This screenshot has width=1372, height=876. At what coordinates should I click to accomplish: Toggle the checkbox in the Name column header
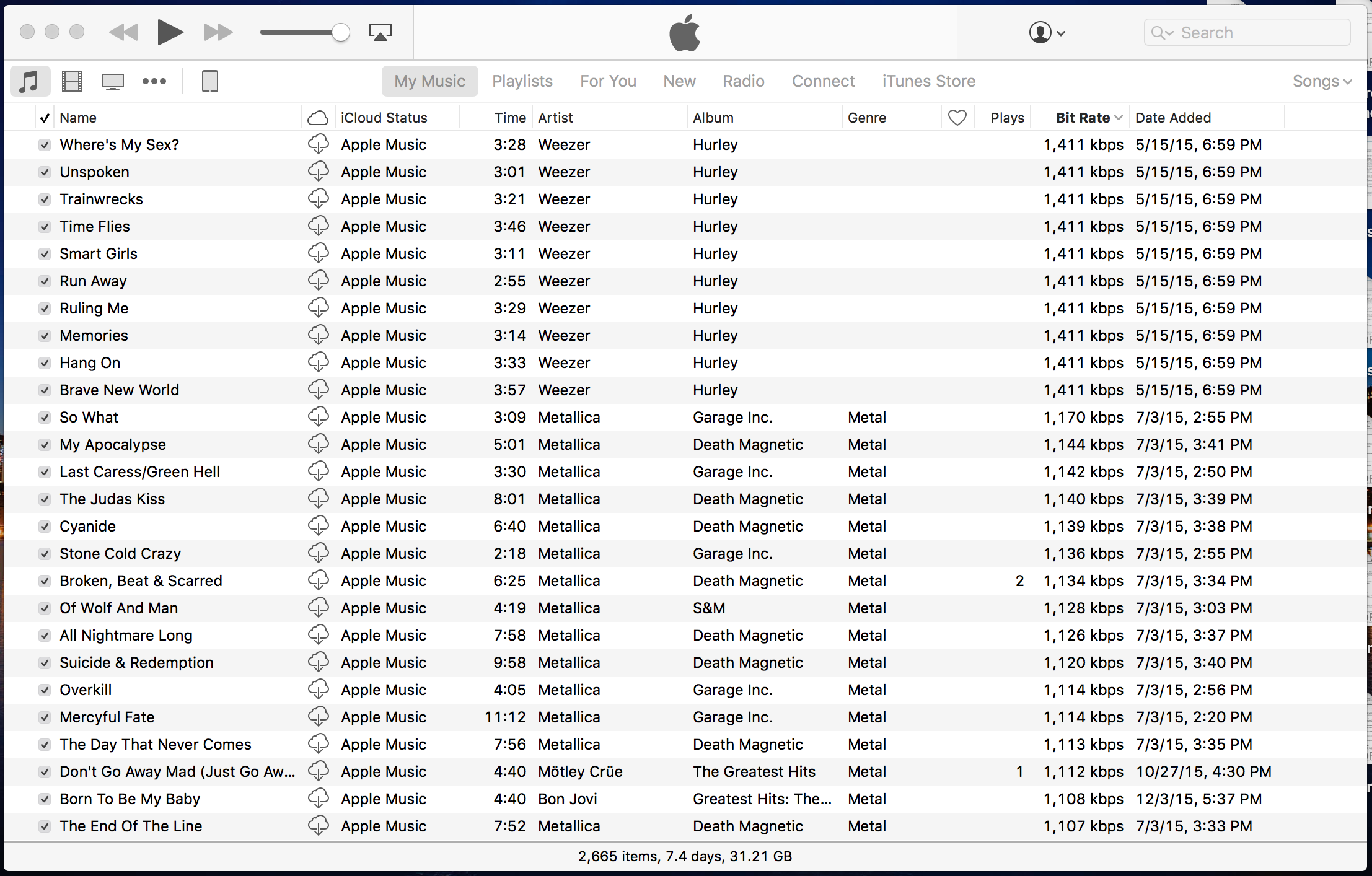point(44,117)
